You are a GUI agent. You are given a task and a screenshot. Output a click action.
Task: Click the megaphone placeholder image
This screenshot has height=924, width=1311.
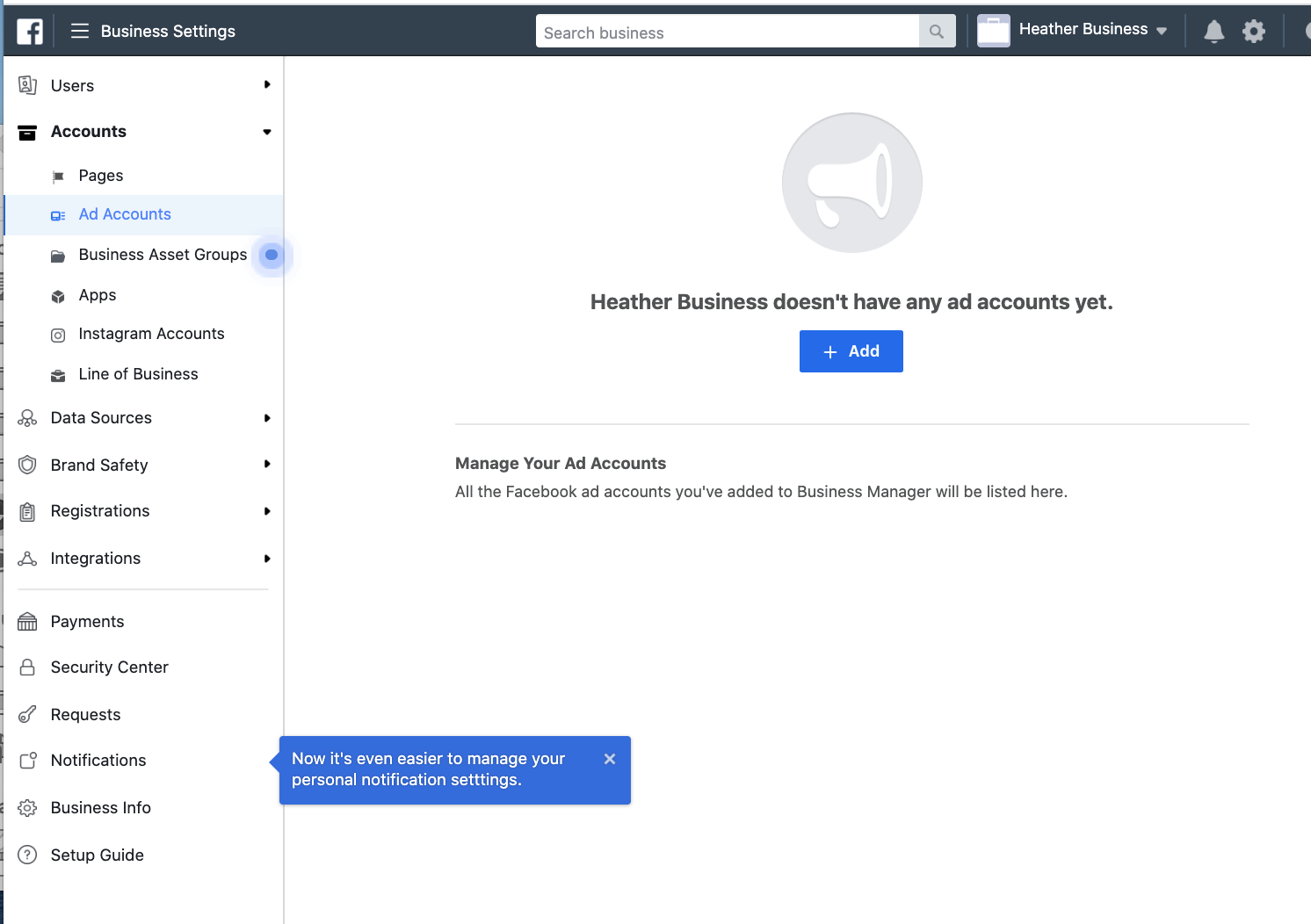click(852, 183)
